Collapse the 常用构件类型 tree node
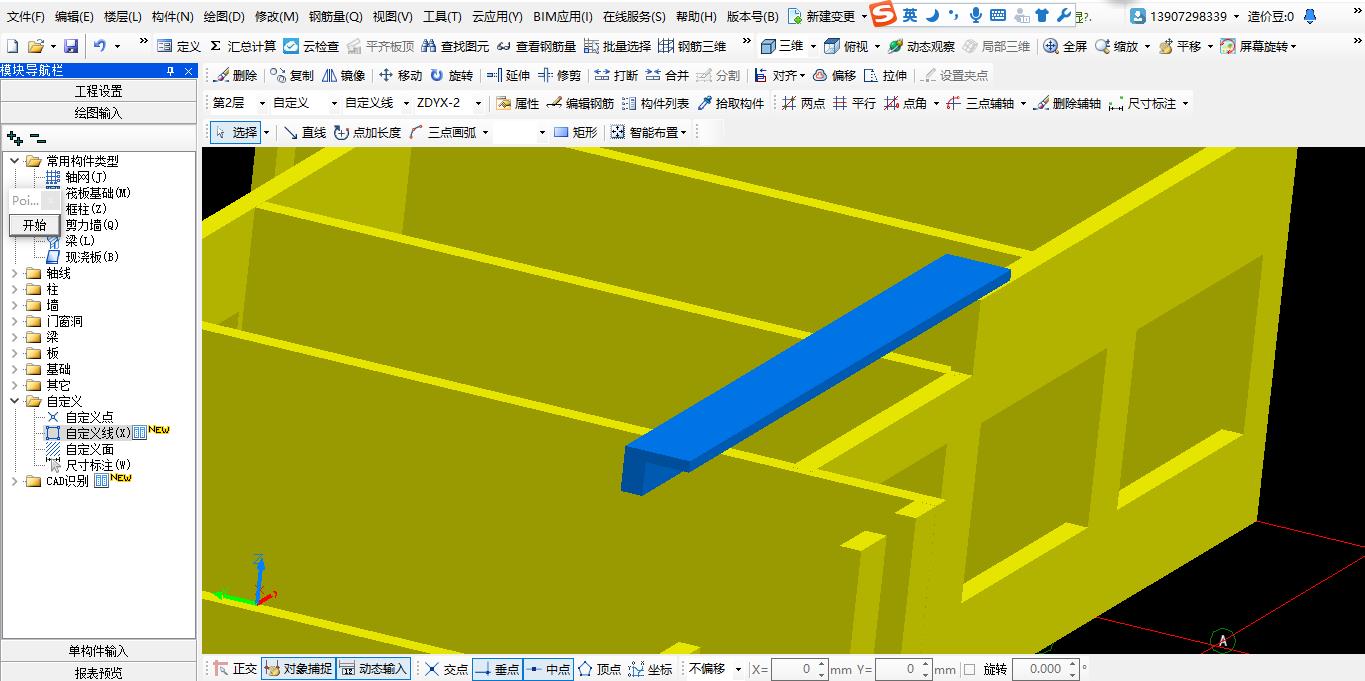The image size is (1365, 681). [14, 161]
